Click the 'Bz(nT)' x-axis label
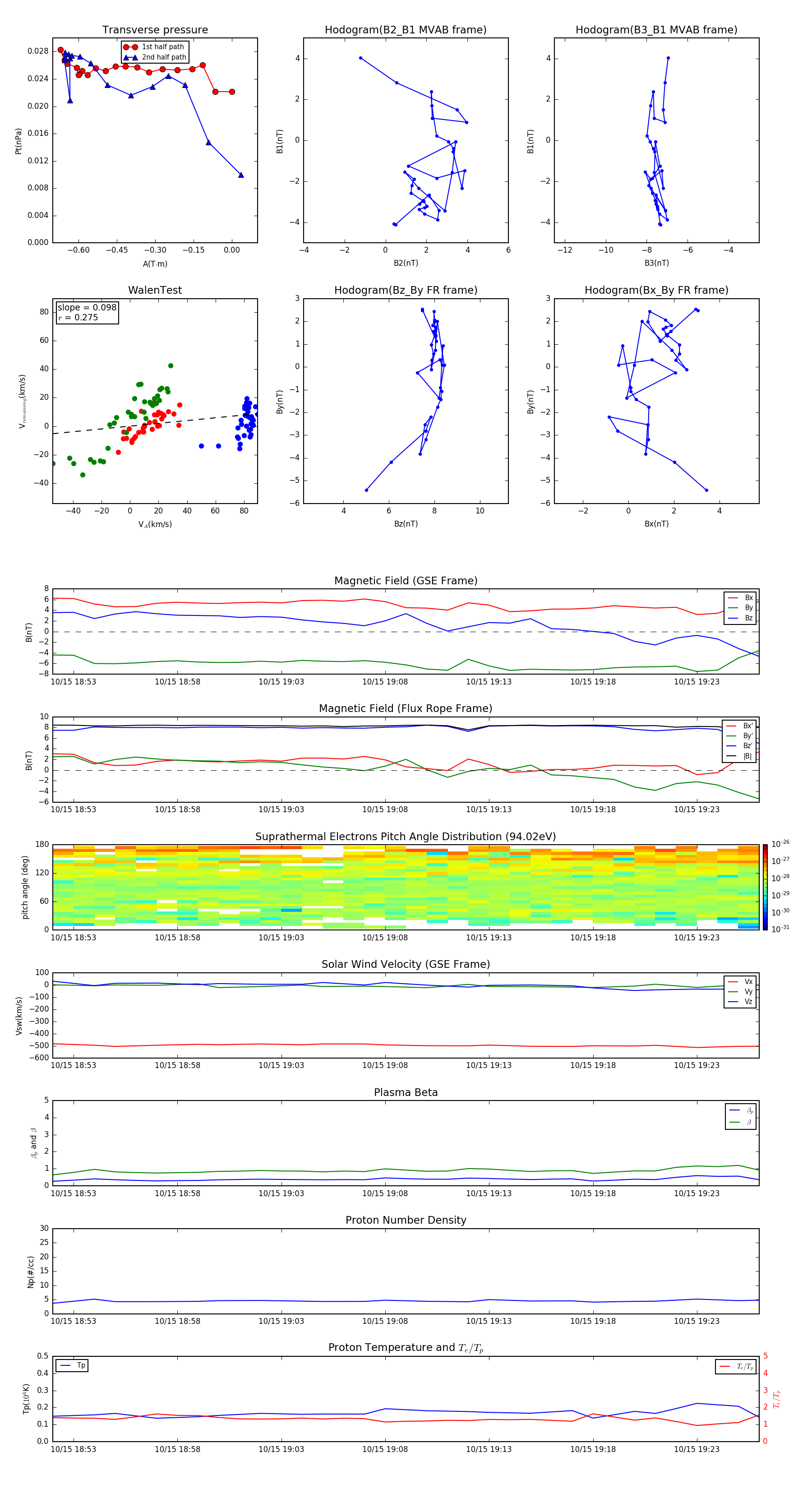Image resolution: width=812 pixels, height=1489 pixels. 406,524
